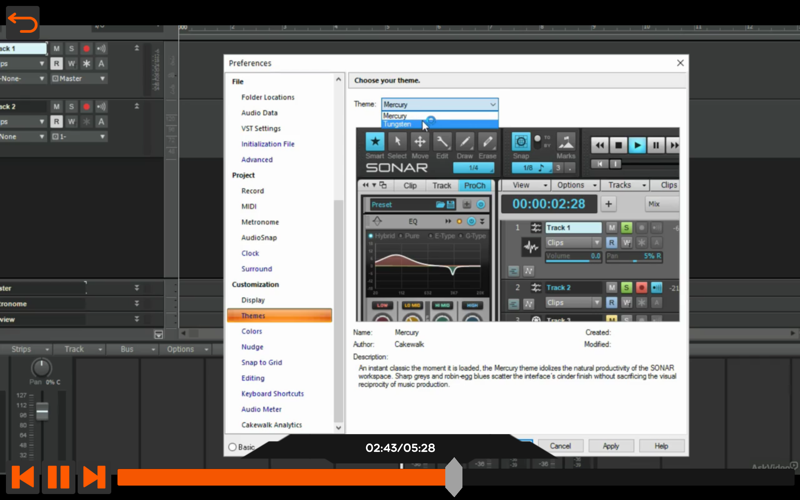This screenshot has height=500, width=800.
Task: Click the preferences category list scroll-up arrow
Action: pos(338,80)
